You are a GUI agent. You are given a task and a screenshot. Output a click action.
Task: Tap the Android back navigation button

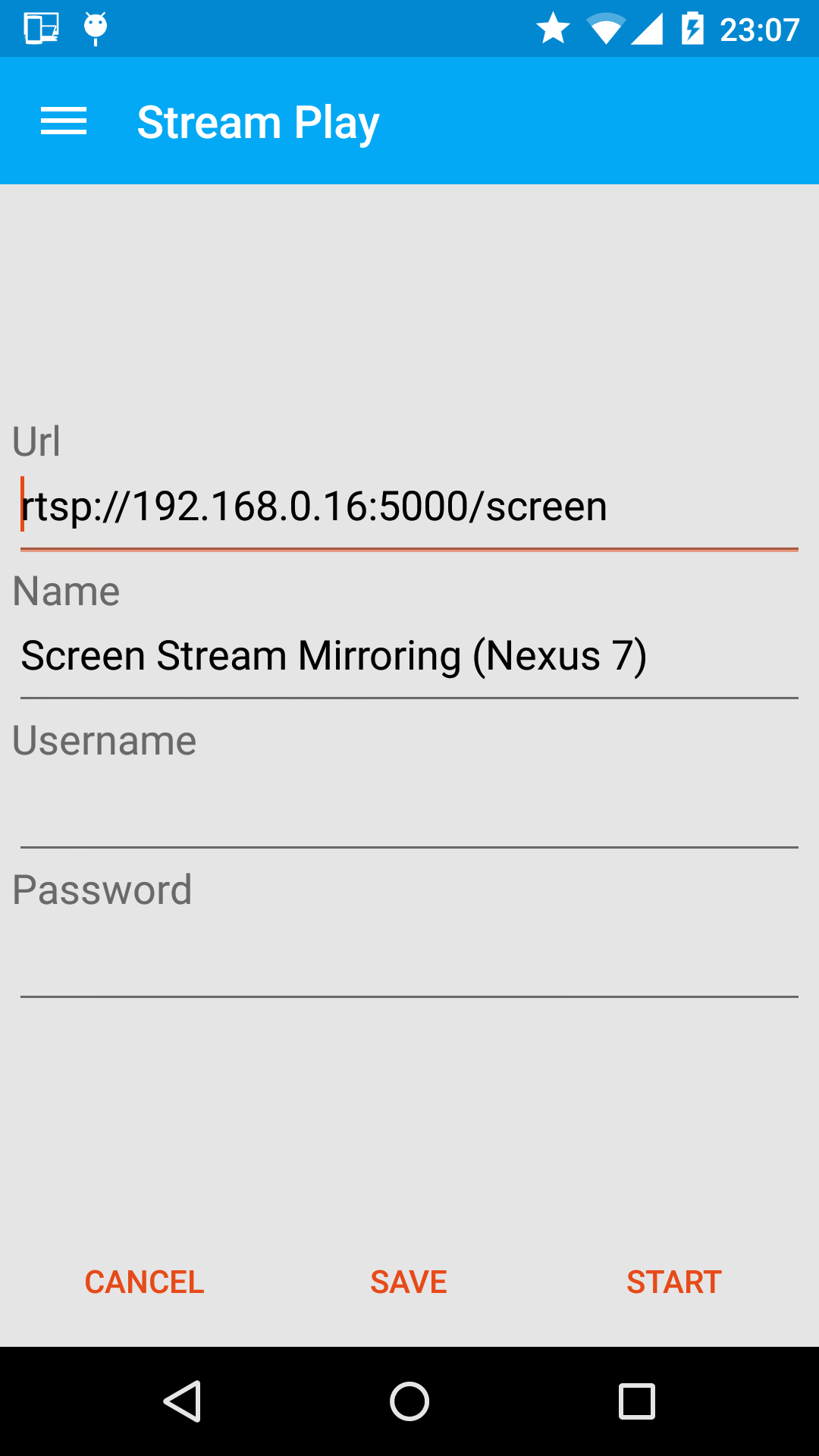(x=182, y=1401)
